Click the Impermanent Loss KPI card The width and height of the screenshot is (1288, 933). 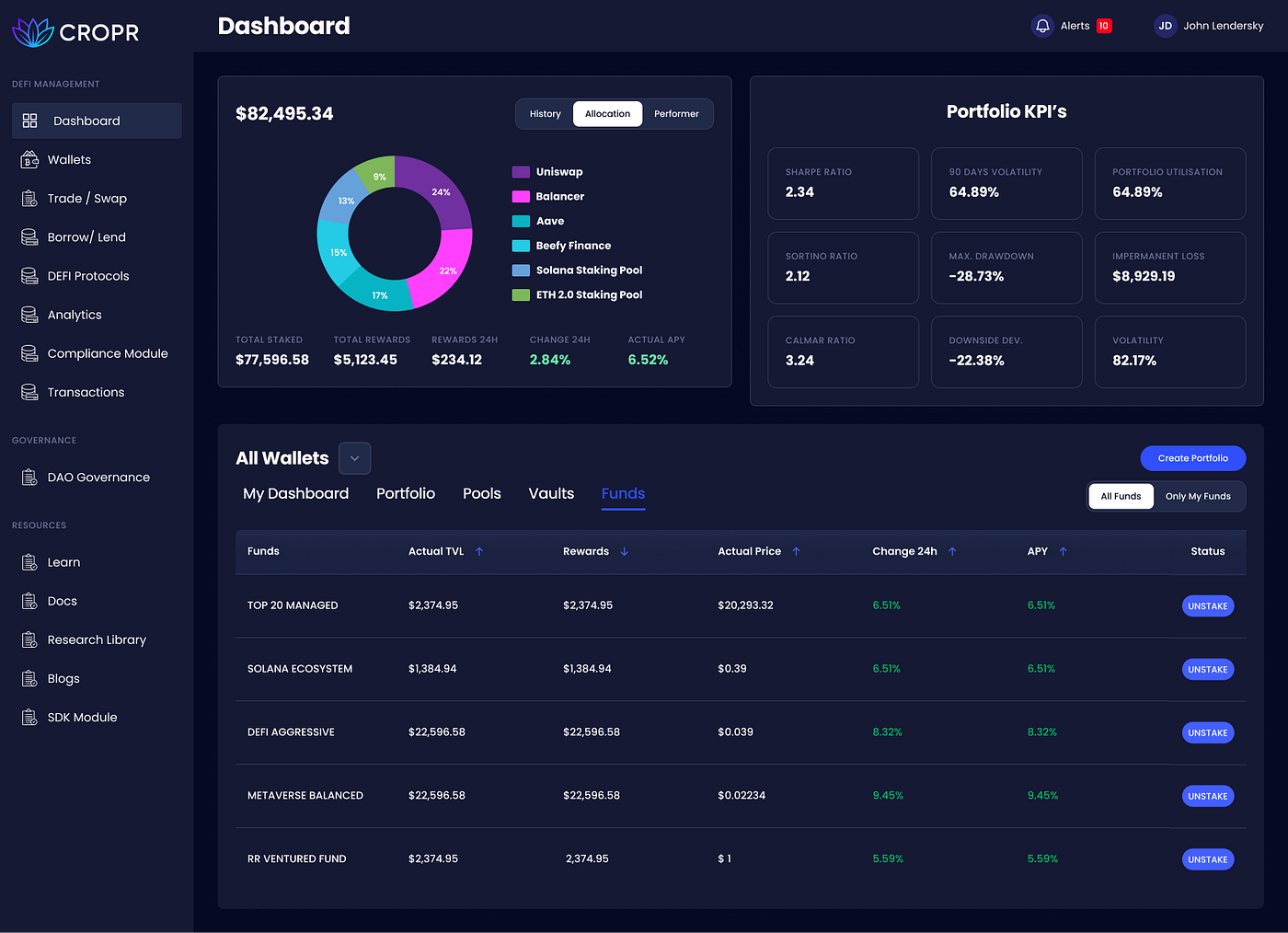coord(1170,268)
